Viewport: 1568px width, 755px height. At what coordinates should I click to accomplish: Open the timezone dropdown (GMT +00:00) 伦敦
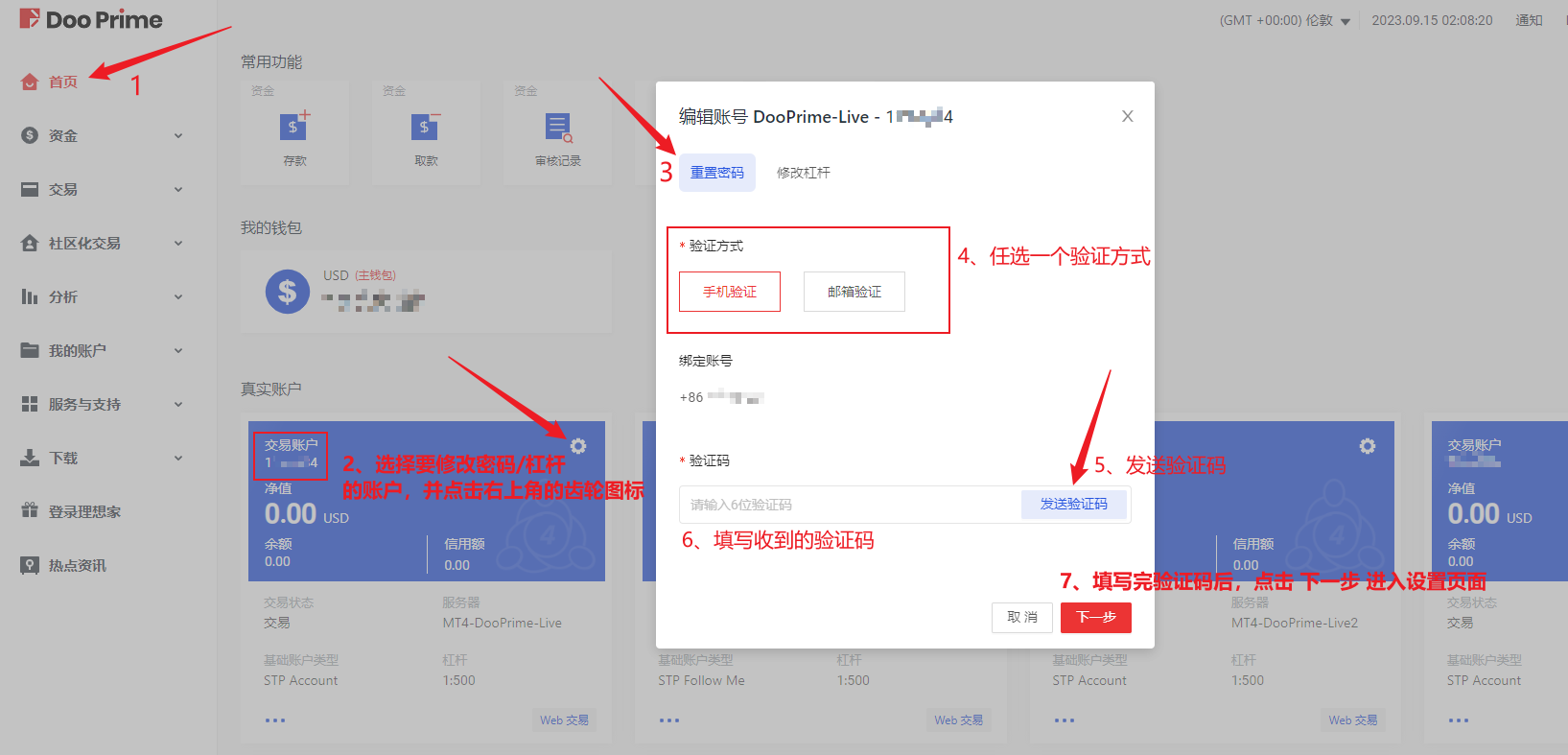tap(1285, 20)
